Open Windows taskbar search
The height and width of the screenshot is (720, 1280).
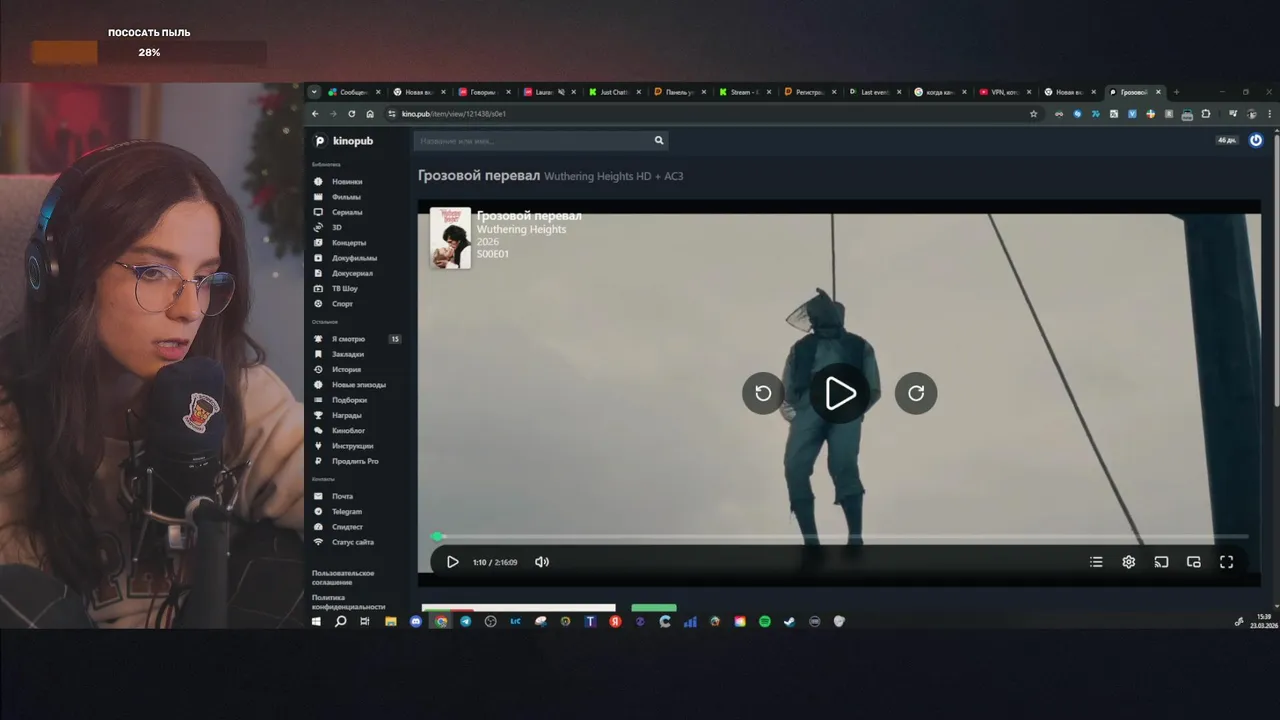point(340,621)
